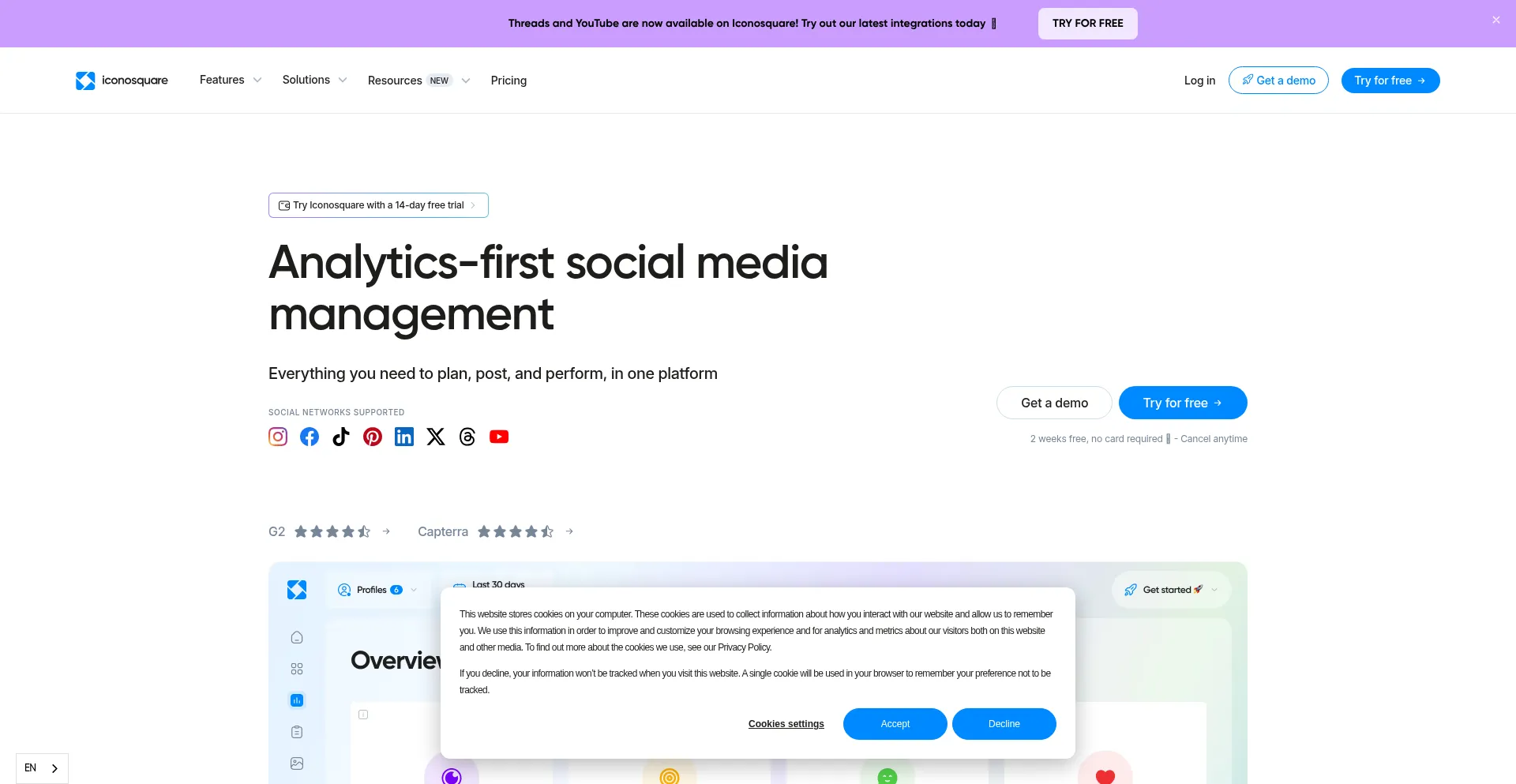
Task: Click the Facebook icon
Action: pos(310,437)
